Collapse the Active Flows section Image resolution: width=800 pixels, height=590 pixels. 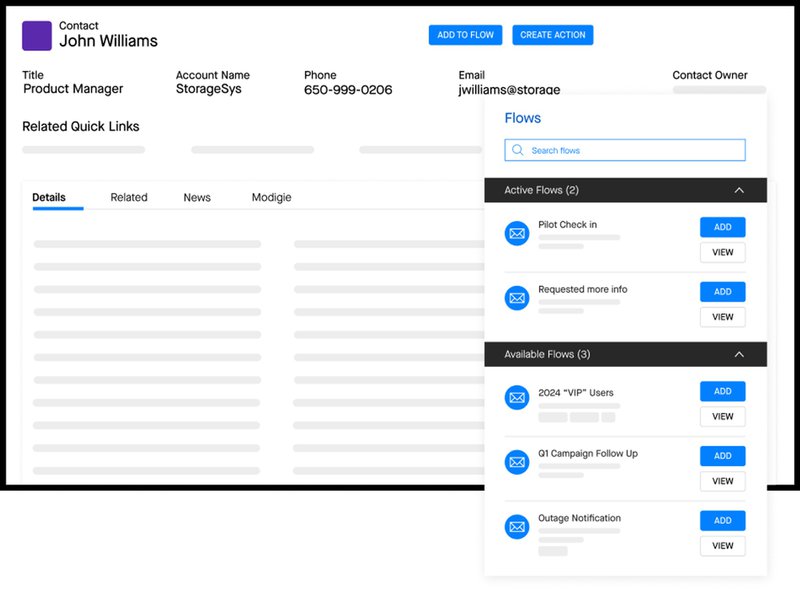(x=739, y=190)
